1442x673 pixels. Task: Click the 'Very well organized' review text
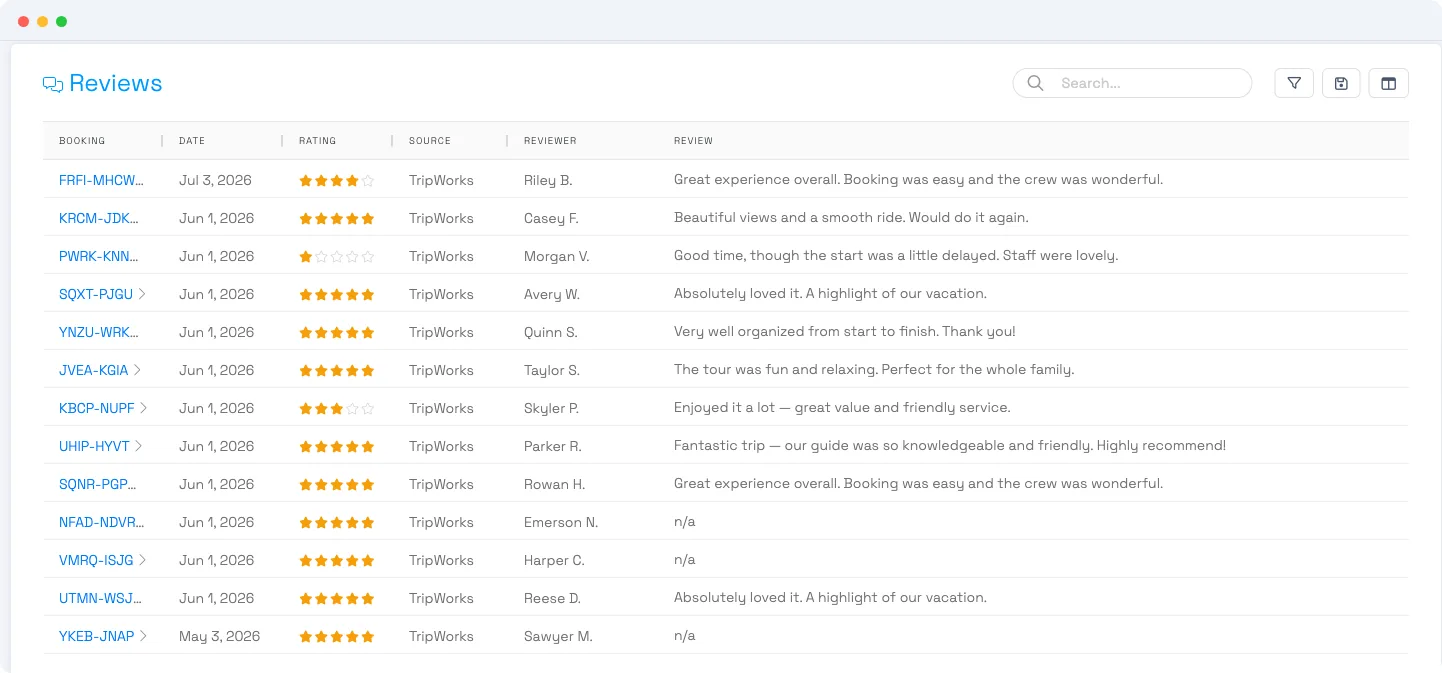click(845, 332)
